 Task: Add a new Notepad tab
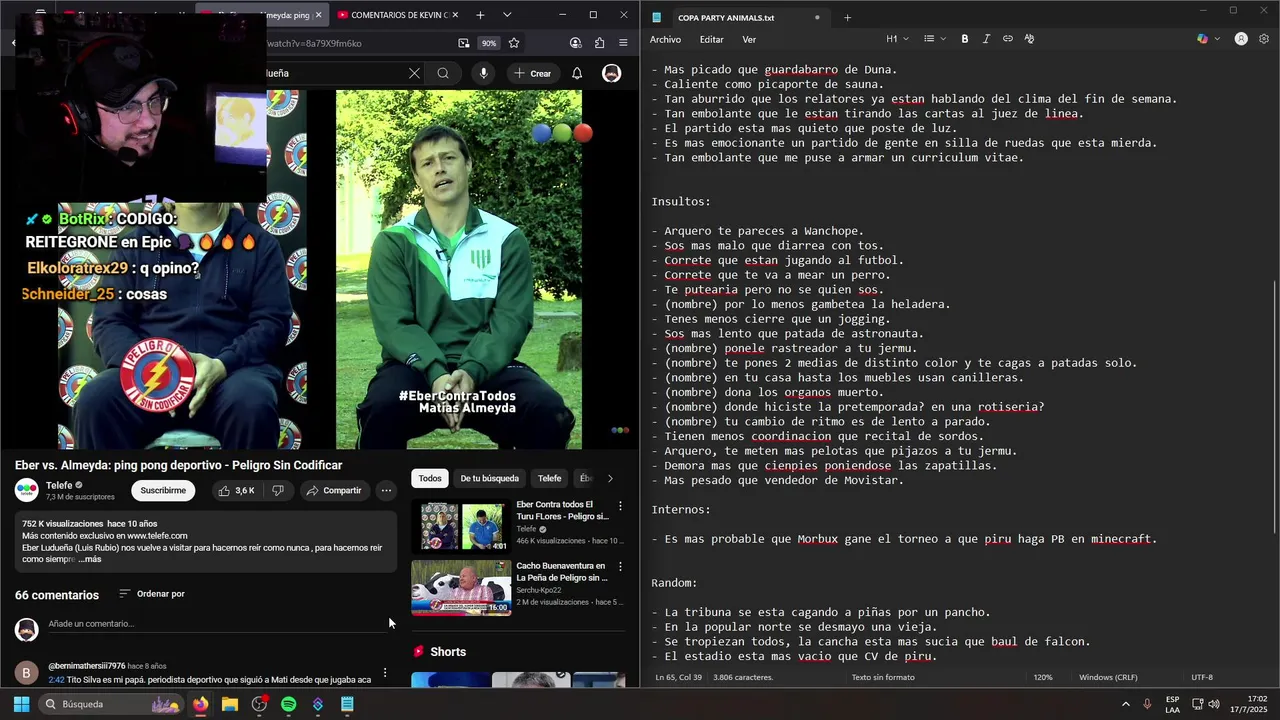pos(847,17)
